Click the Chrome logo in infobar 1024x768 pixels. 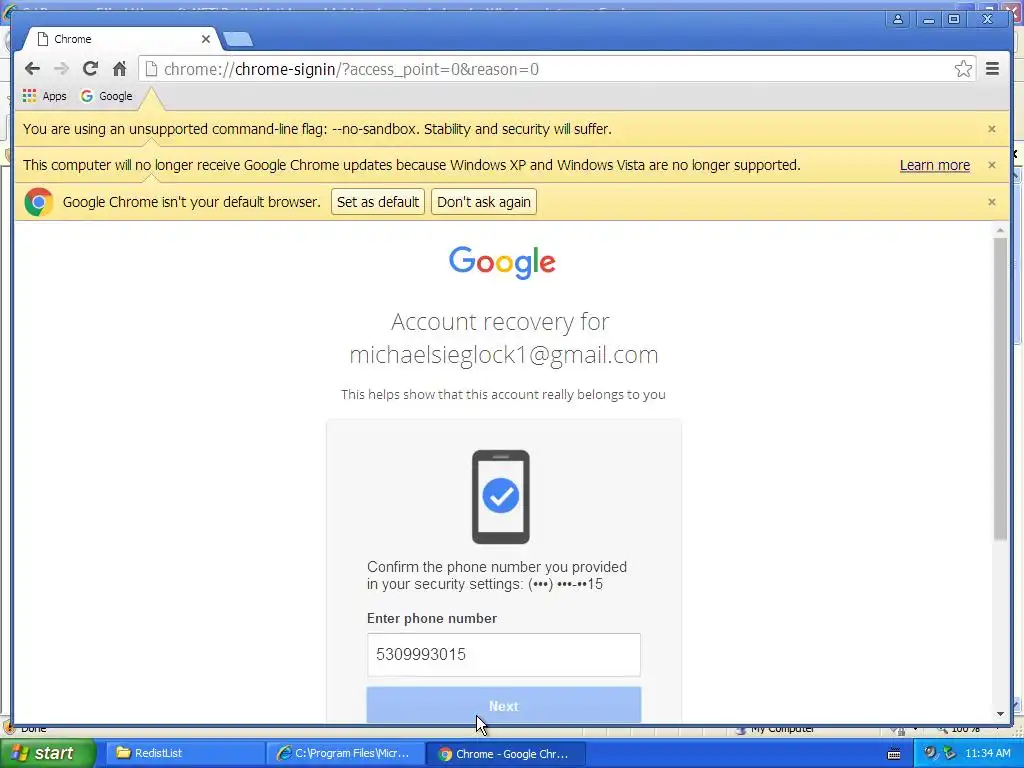pos(39,202)
